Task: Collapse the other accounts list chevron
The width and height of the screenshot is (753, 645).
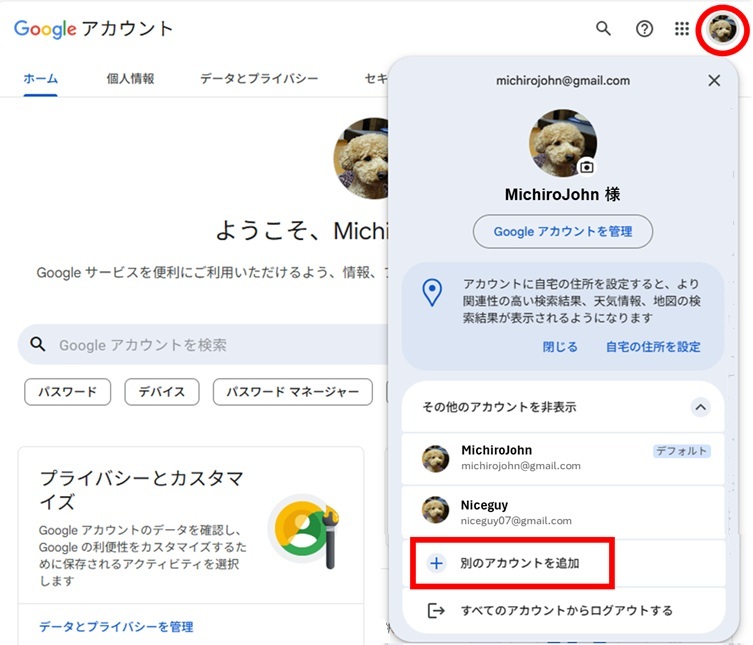Action: coord(701,407)
